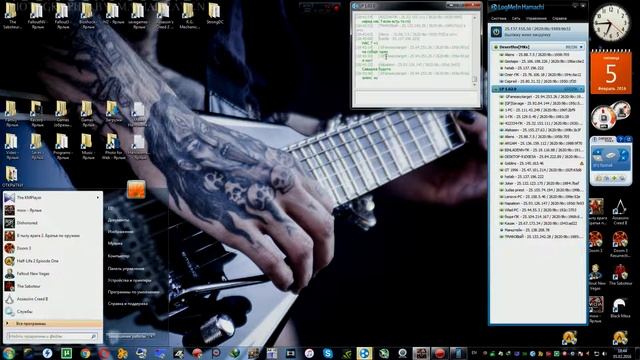Open The Saboteur folder on desktop
640x360 pixels.
12,16
